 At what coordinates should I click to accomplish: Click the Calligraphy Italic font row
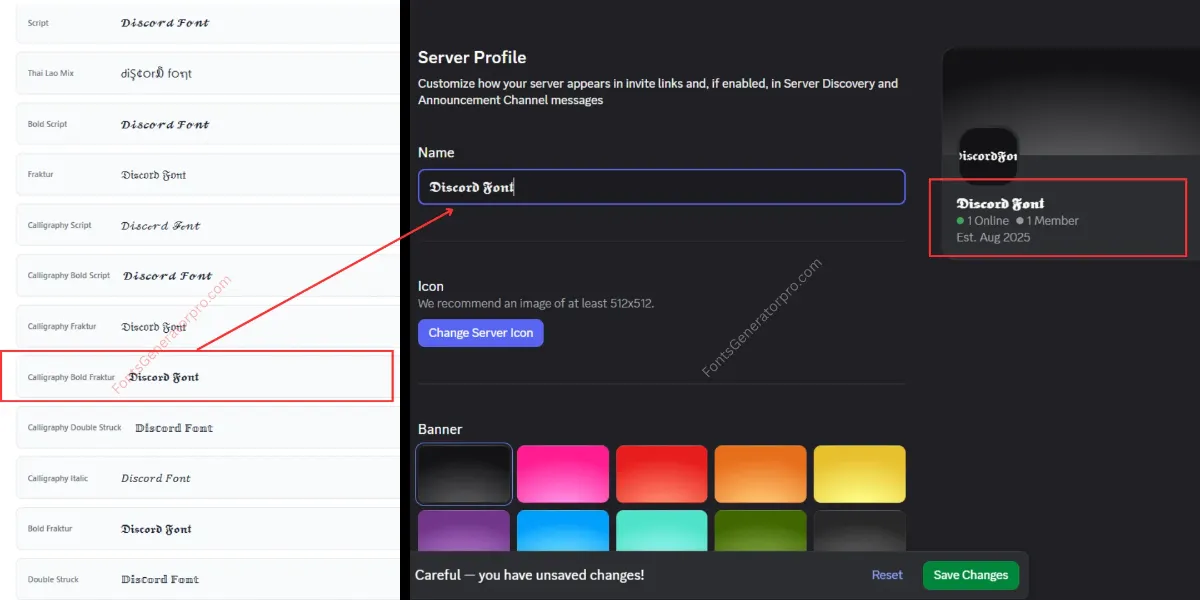205,478
